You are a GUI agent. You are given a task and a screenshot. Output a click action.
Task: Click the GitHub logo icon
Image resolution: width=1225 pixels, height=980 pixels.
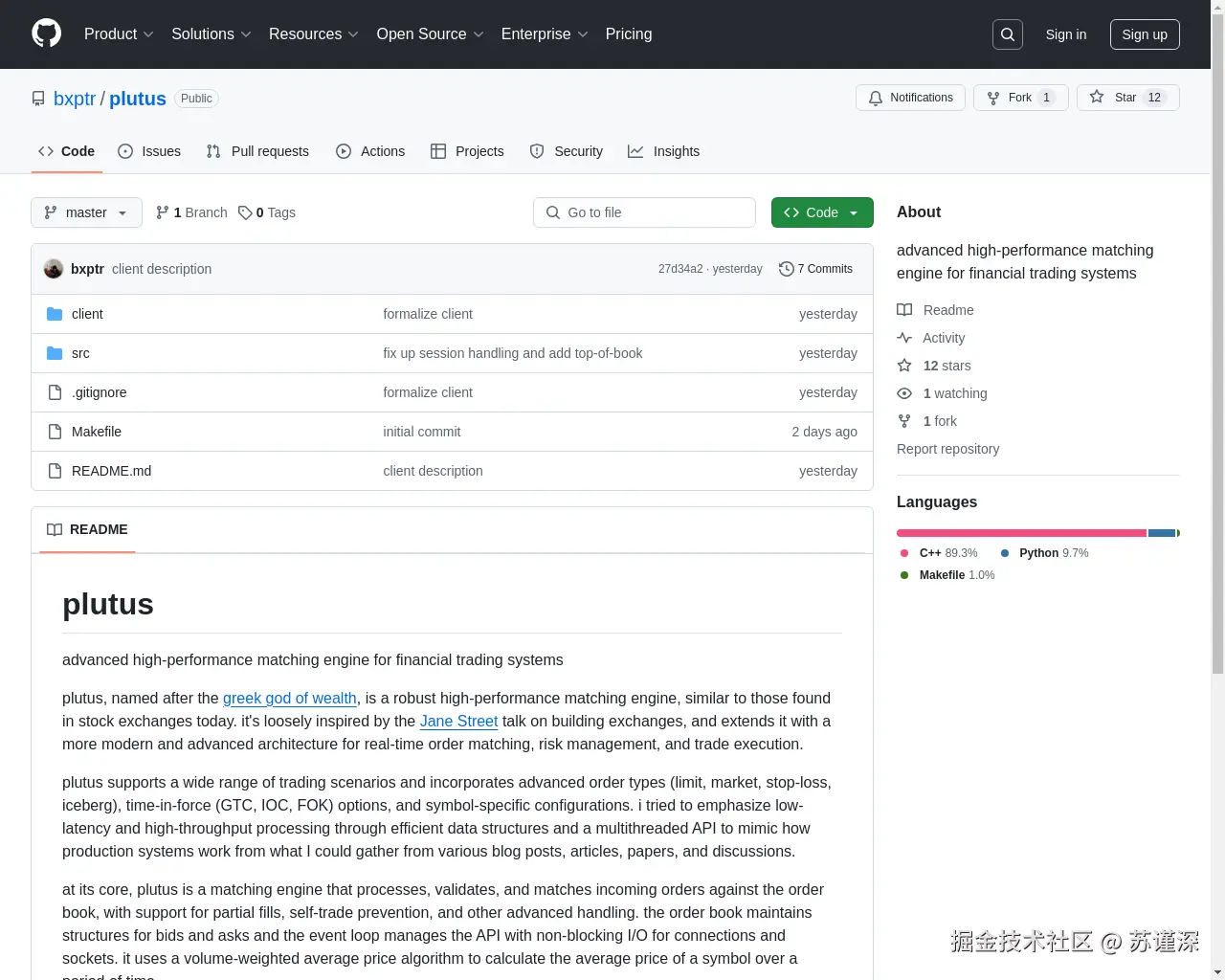(46, 33)
